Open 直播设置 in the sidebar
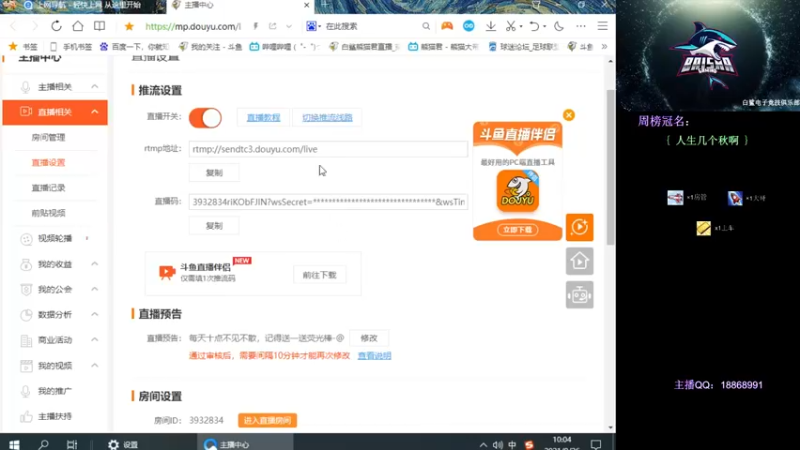 click(x=48, y=163)
